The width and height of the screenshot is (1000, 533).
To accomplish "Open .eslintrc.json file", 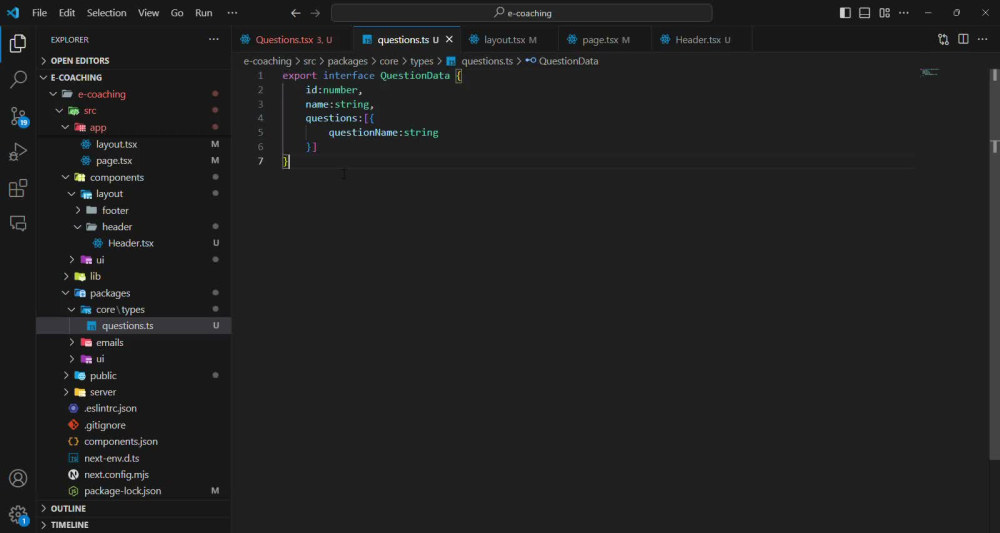I will [x=134, y=408].
